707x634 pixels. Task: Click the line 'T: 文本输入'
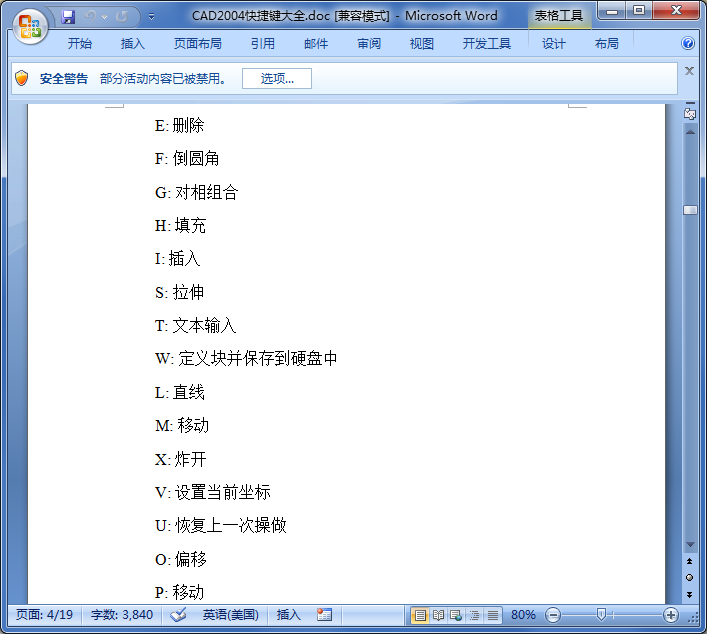pyautogui.click(x=195, y=326)
